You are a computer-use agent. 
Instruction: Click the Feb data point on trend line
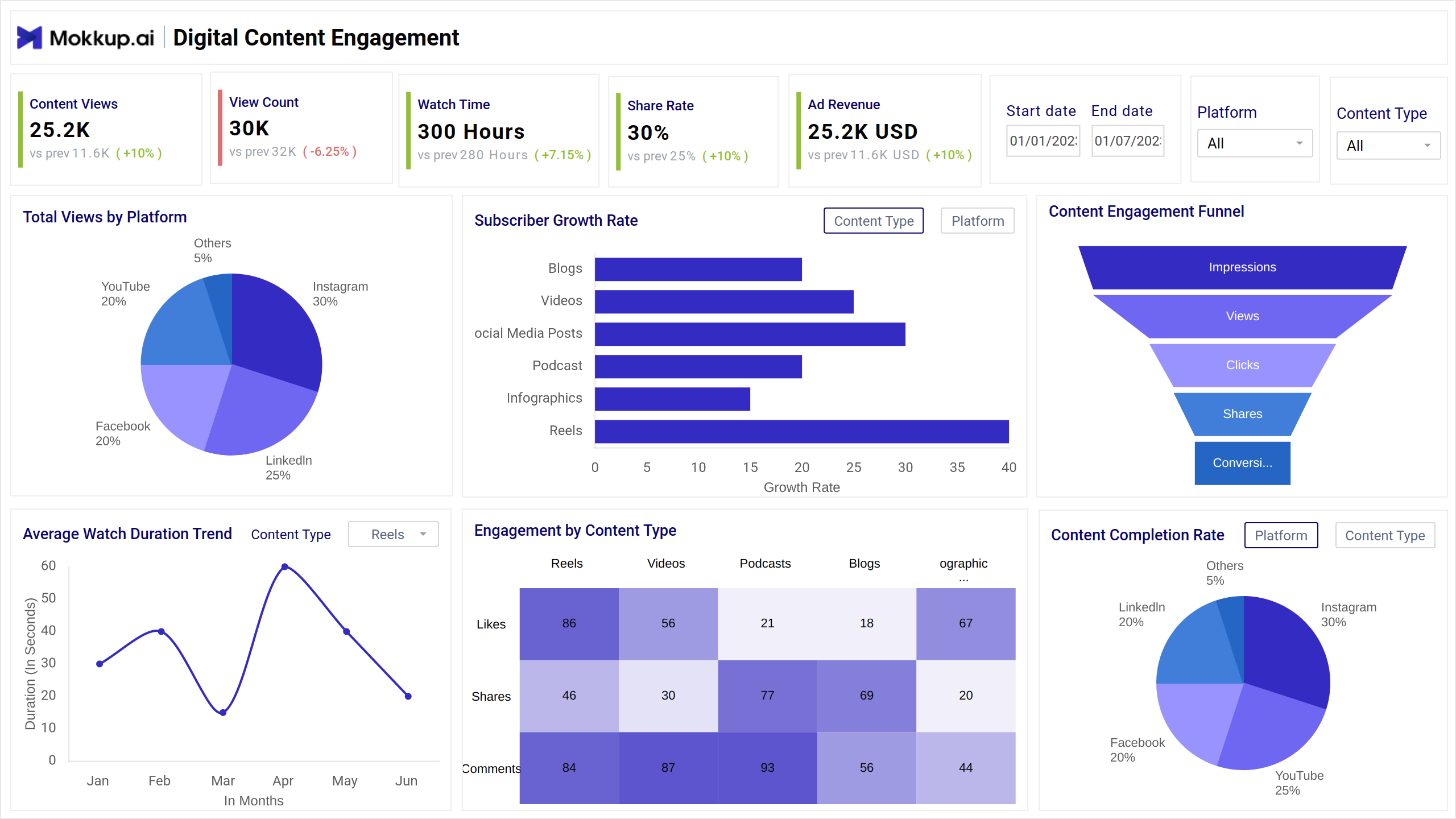(162, 631)
